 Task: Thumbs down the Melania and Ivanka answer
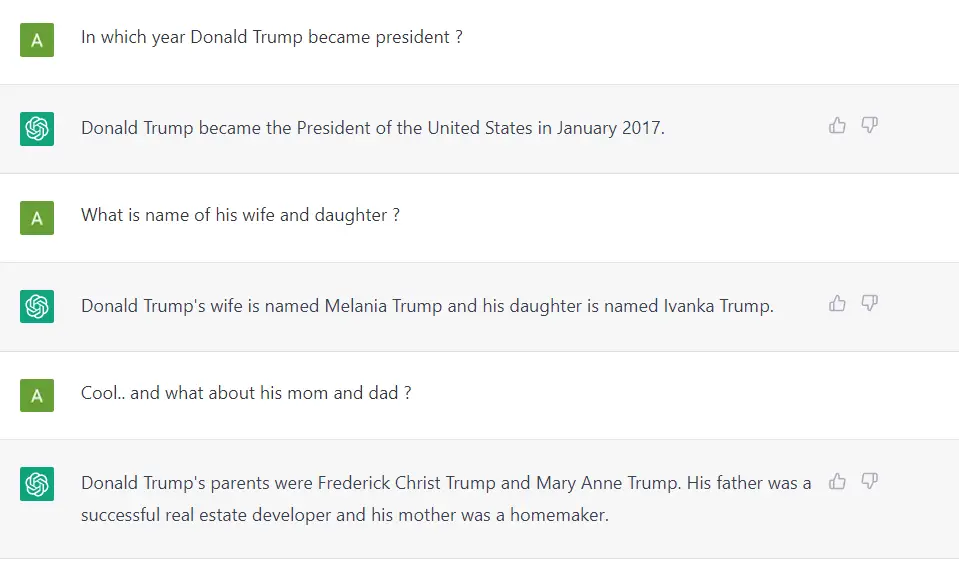click(x=869, y=303)
